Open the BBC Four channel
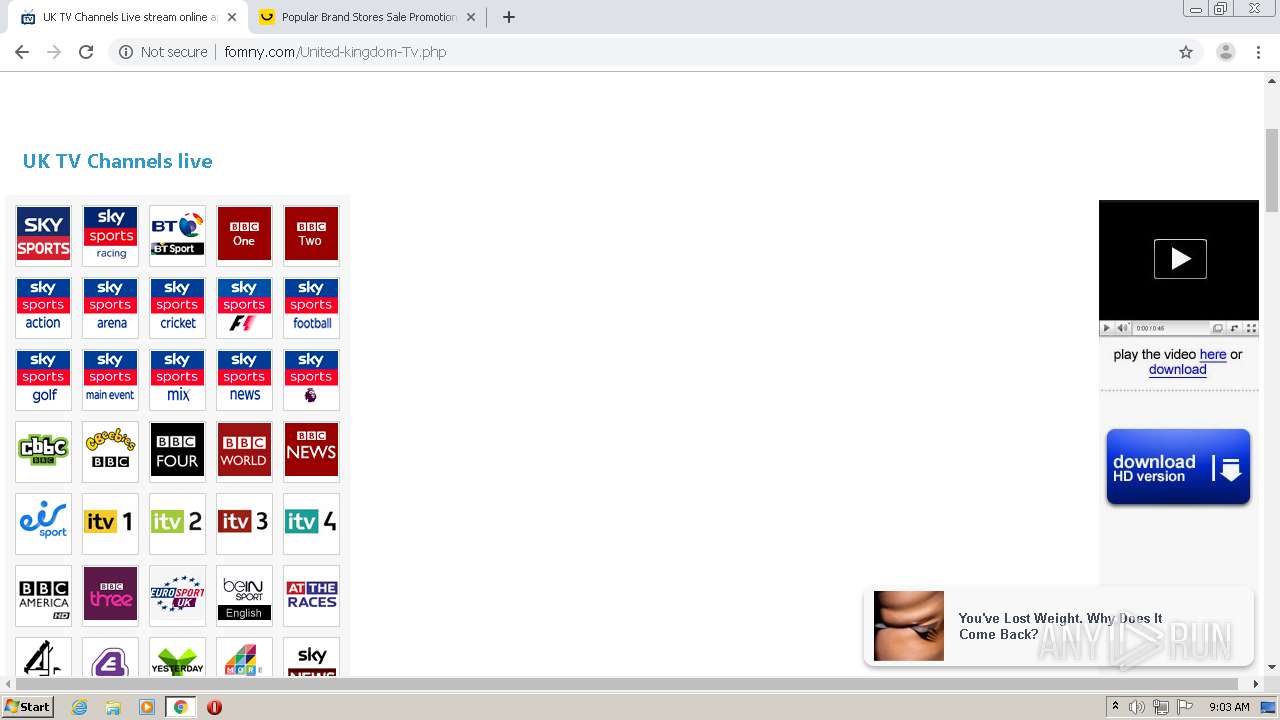Screen dimensions: 1280x720 point(177,452)
